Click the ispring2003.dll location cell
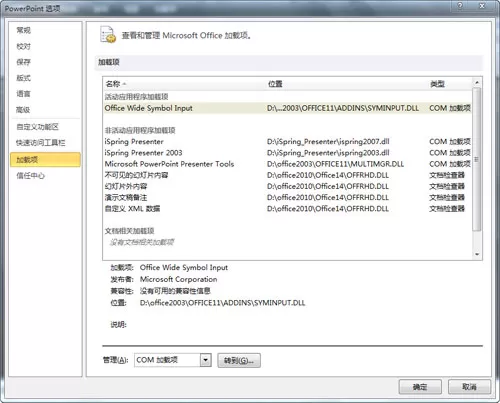 pos(328,153)
